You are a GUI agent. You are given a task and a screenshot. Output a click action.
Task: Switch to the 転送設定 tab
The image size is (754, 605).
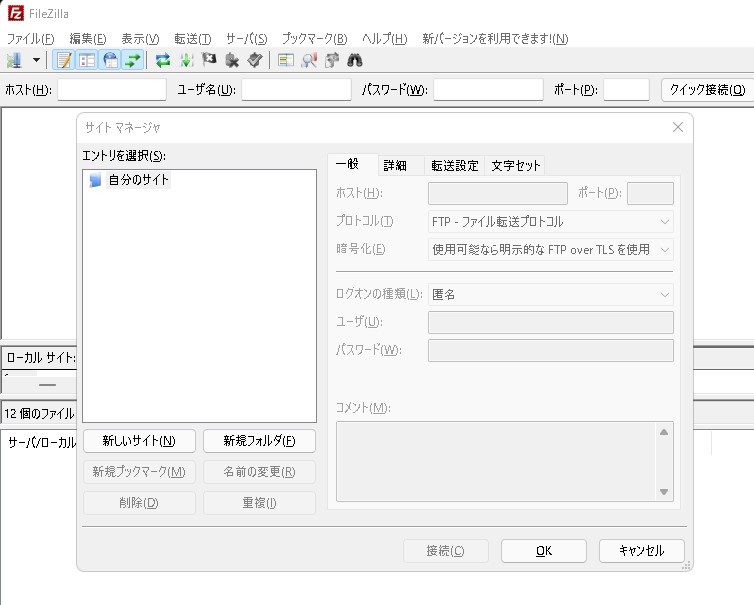point(454,166)
